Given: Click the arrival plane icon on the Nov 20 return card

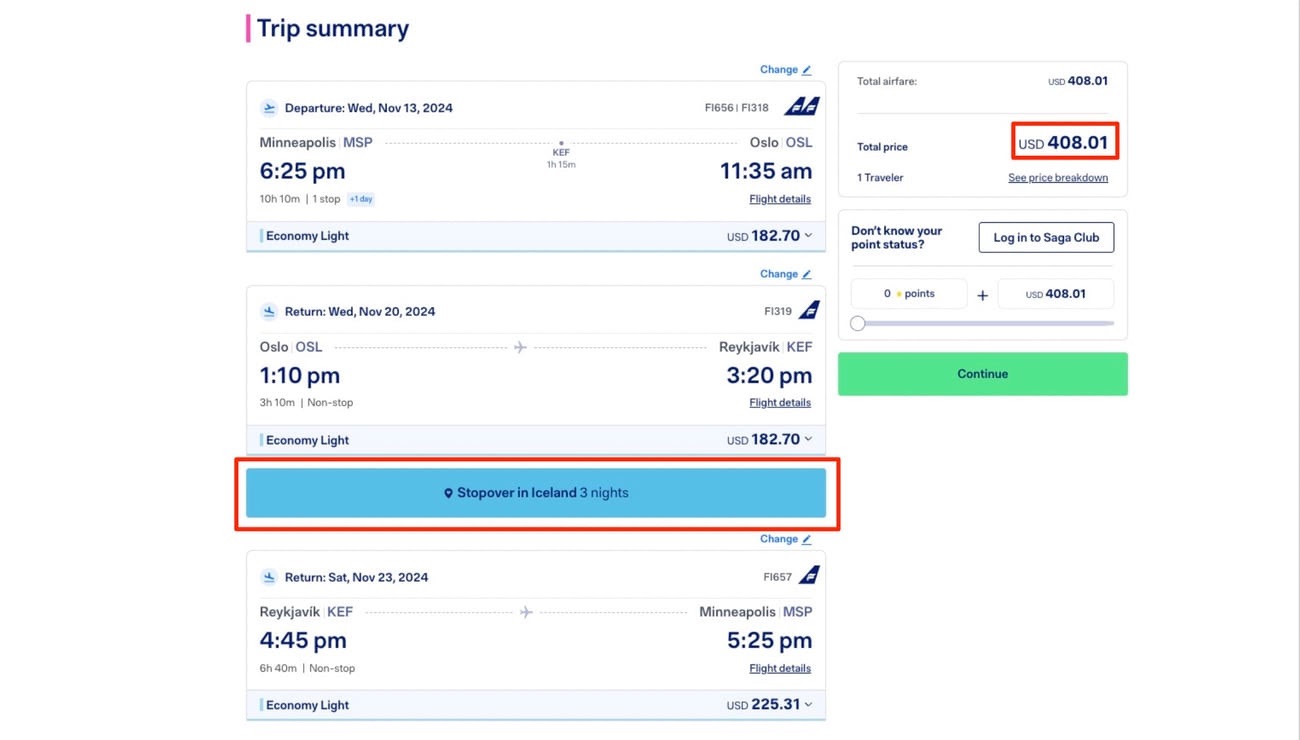Looking at the screenshot, I should pos(269,311).
